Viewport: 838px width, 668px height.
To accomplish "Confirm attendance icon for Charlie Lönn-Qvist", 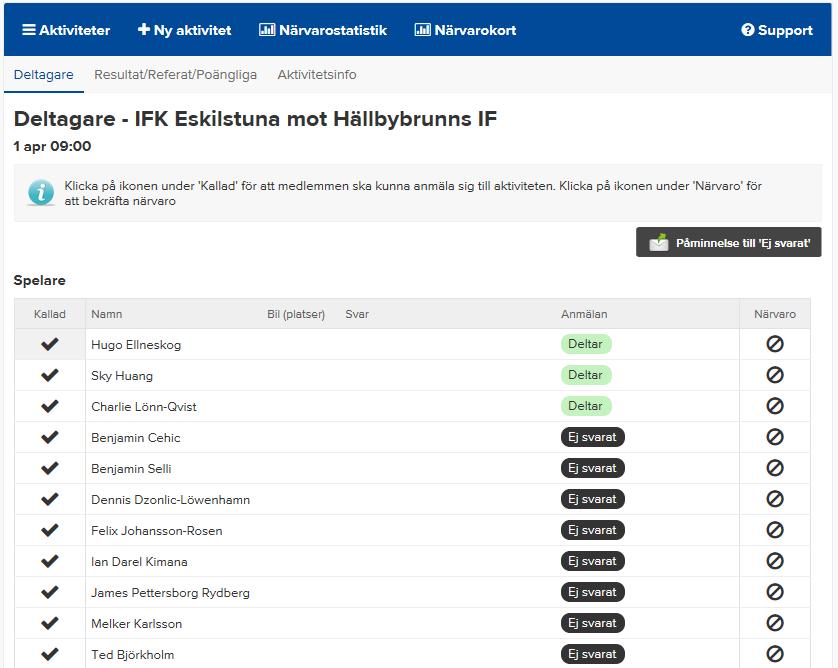I will click(775, 406).
